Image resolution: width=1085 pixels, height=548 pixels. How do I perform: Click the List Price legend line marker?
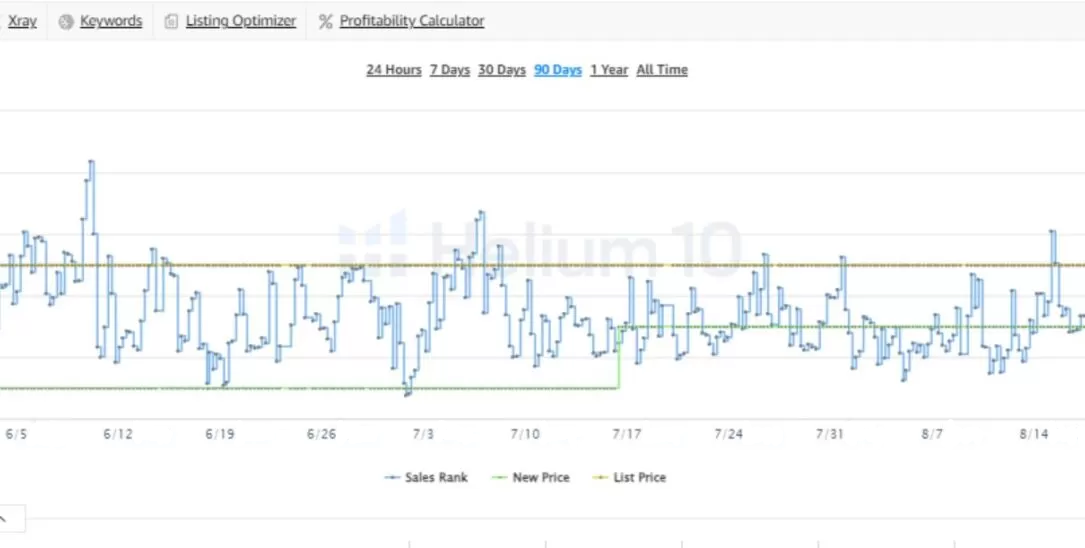click(601, 478)
